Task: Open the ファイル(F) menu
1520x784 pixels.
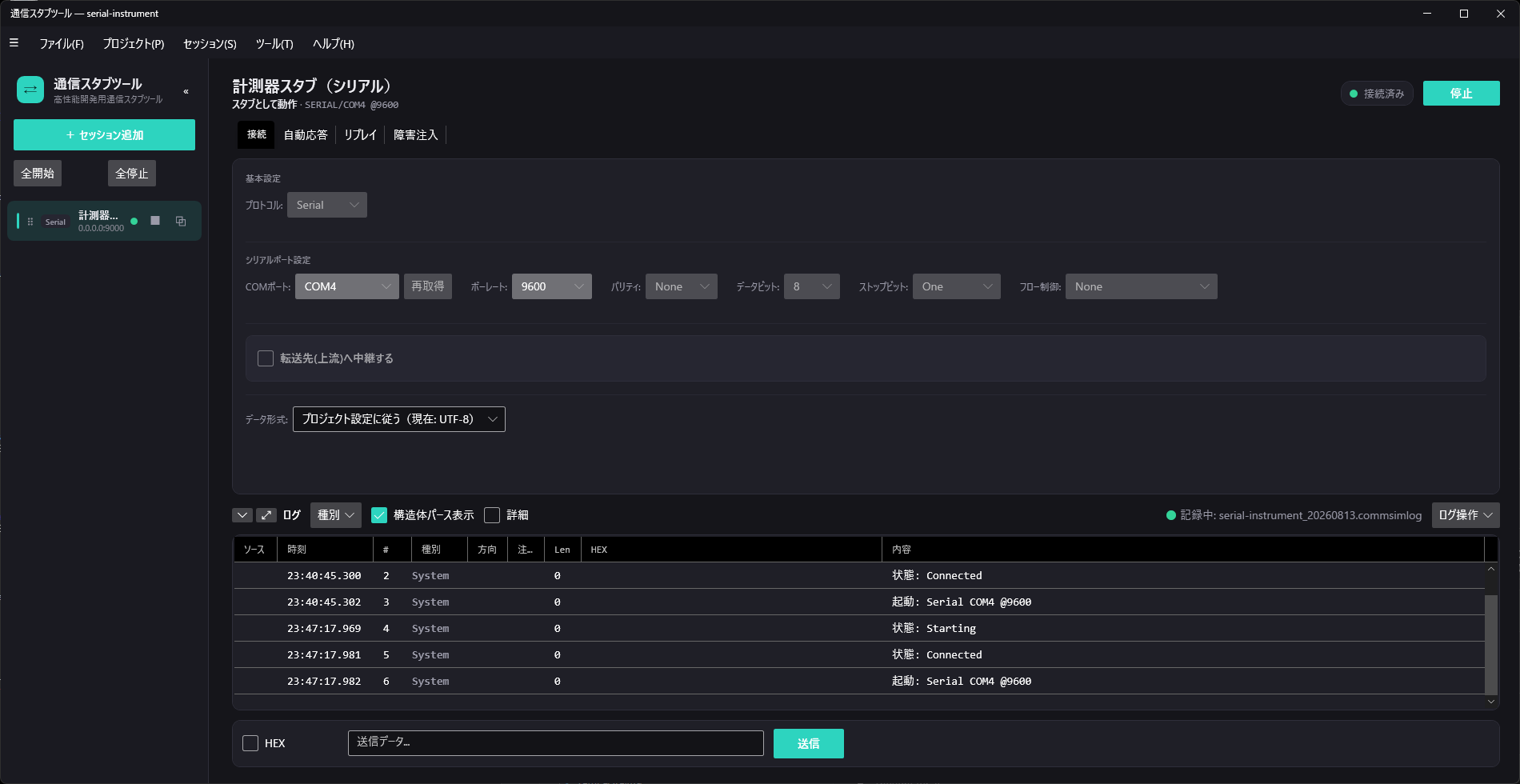Action: pyautogui.click(x=62, y=43)
